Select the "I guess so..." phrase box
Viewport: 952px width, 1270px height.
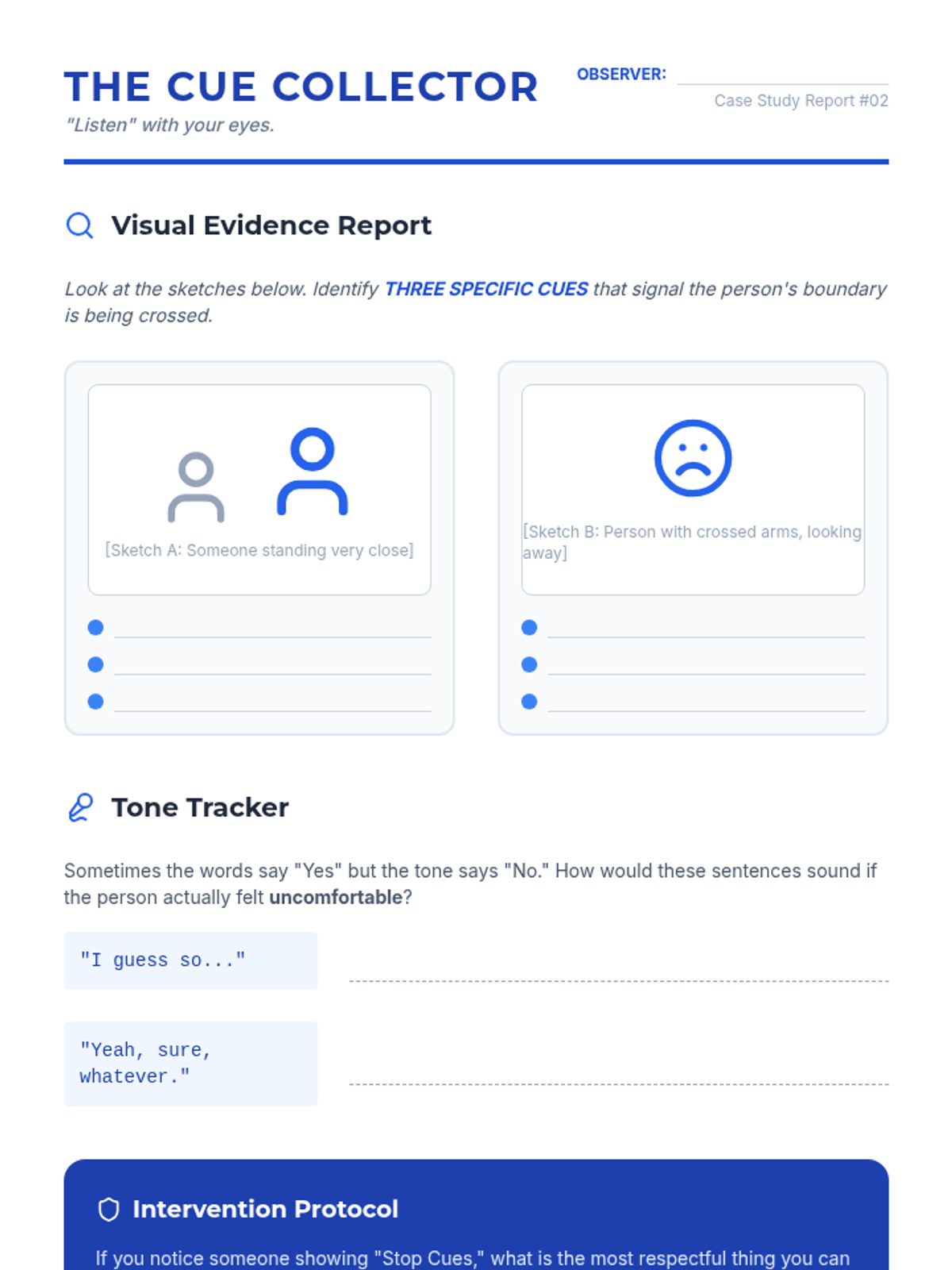click(x=190, y=960)
